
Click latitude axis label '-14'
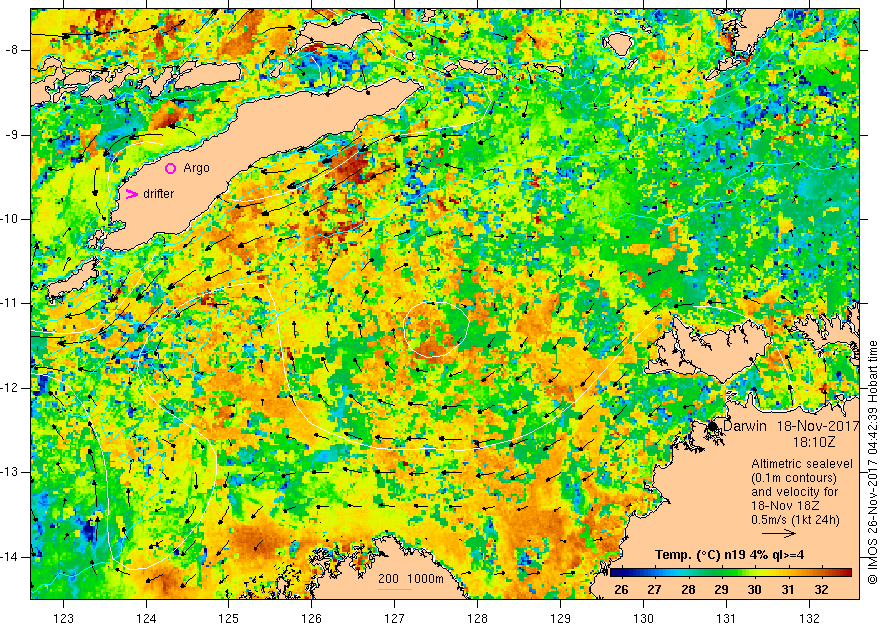tap(11, 557)
